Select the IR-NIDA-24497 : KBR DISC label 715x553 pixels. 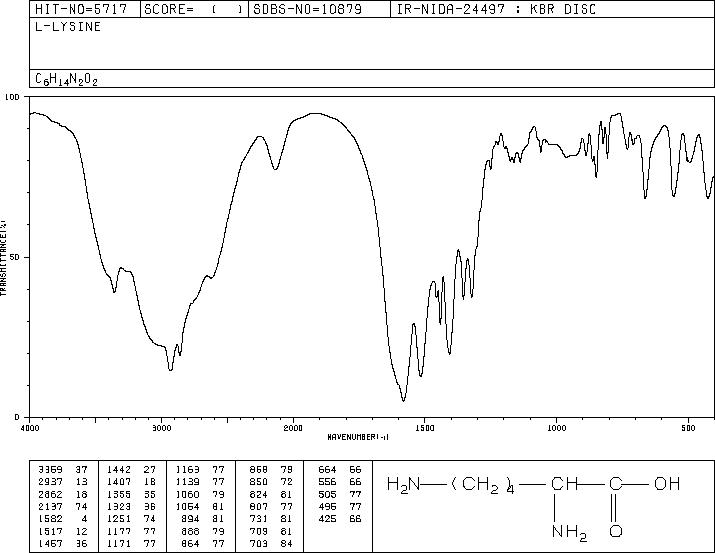click(x=496, y=9)
